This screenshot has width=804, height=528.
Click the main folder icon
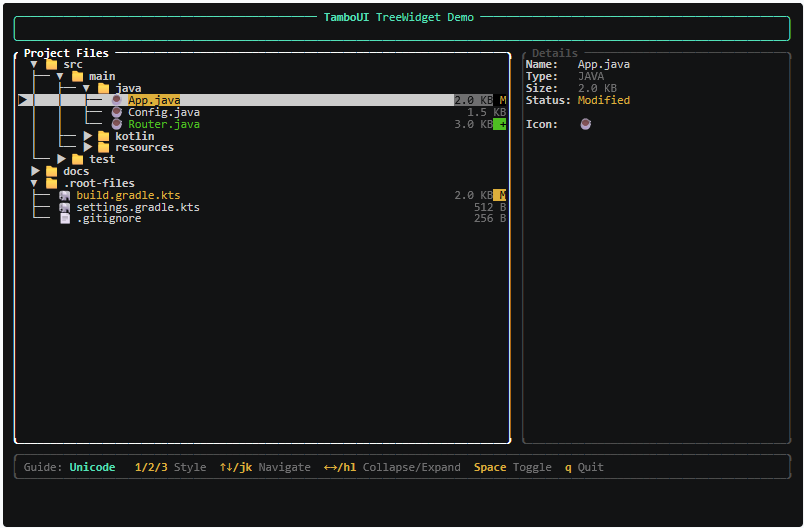(77, 76)
